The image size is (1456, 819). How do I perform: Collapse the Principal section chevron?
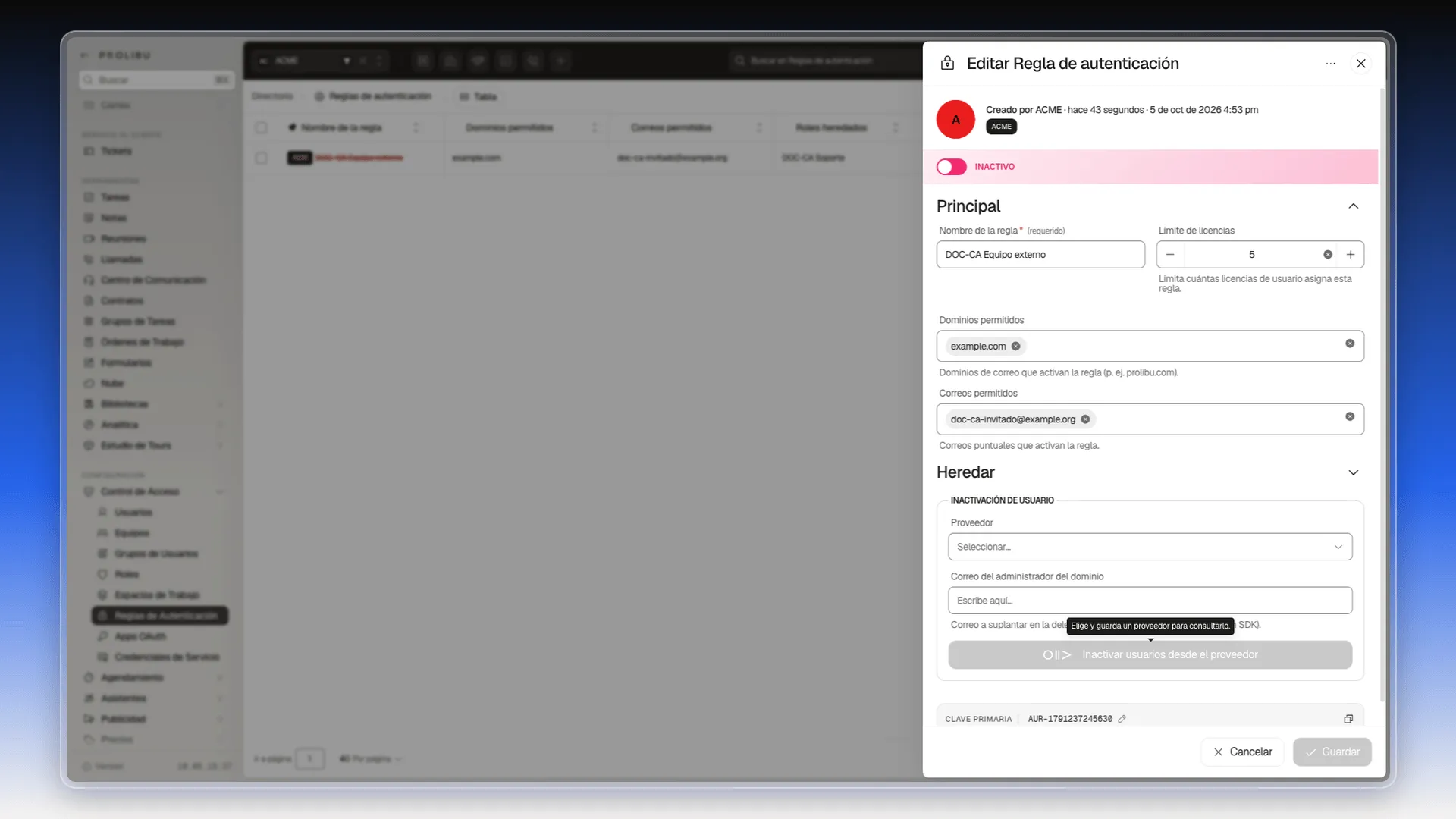(1354, 206)
